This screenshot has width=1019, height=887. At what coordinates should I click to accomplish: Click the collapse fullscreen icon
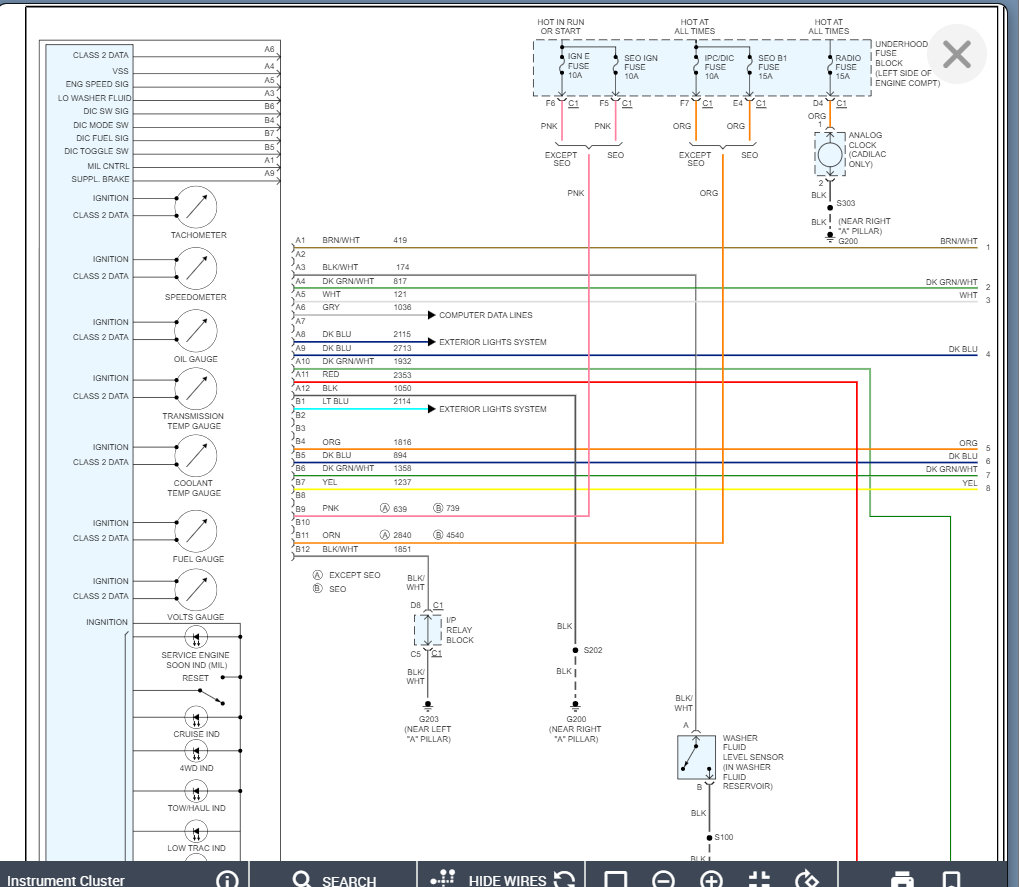[759, 880]
